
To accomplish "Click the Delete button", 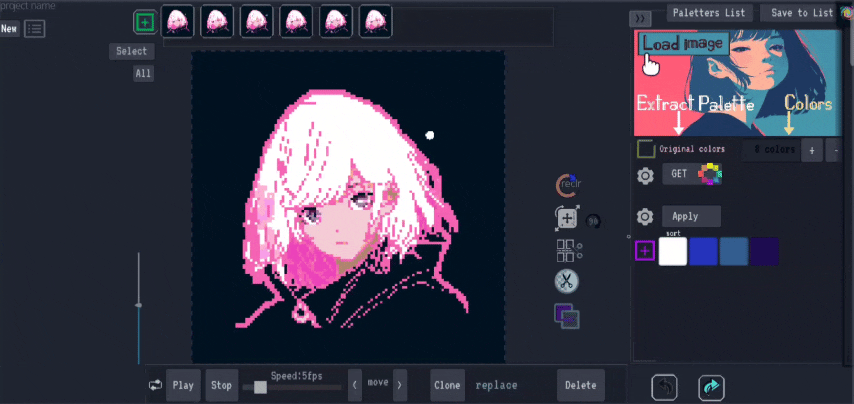I will 581,385.
